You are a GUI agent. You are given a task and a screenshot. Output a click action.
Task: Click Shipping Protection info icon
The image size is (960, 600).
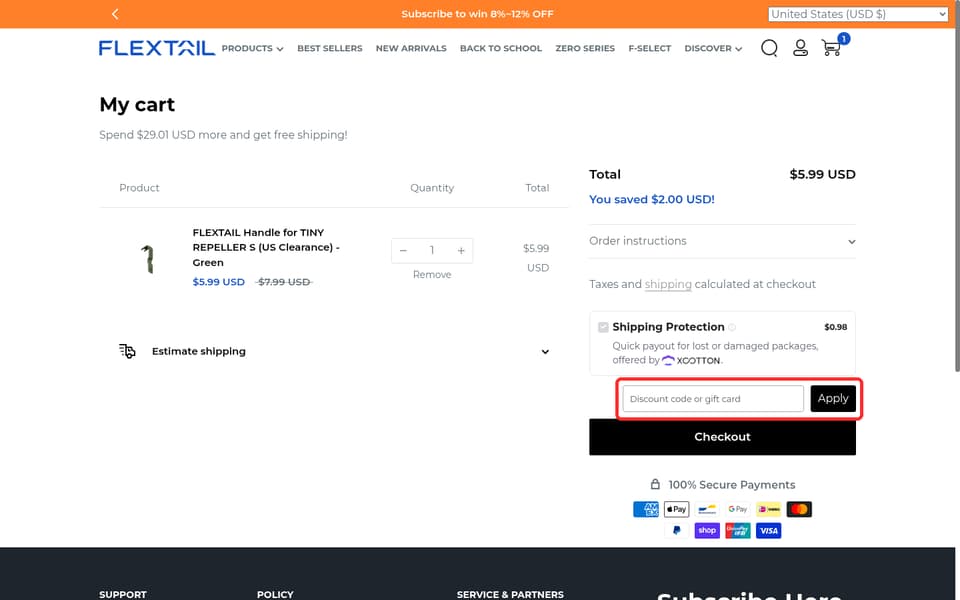(732, 327)
